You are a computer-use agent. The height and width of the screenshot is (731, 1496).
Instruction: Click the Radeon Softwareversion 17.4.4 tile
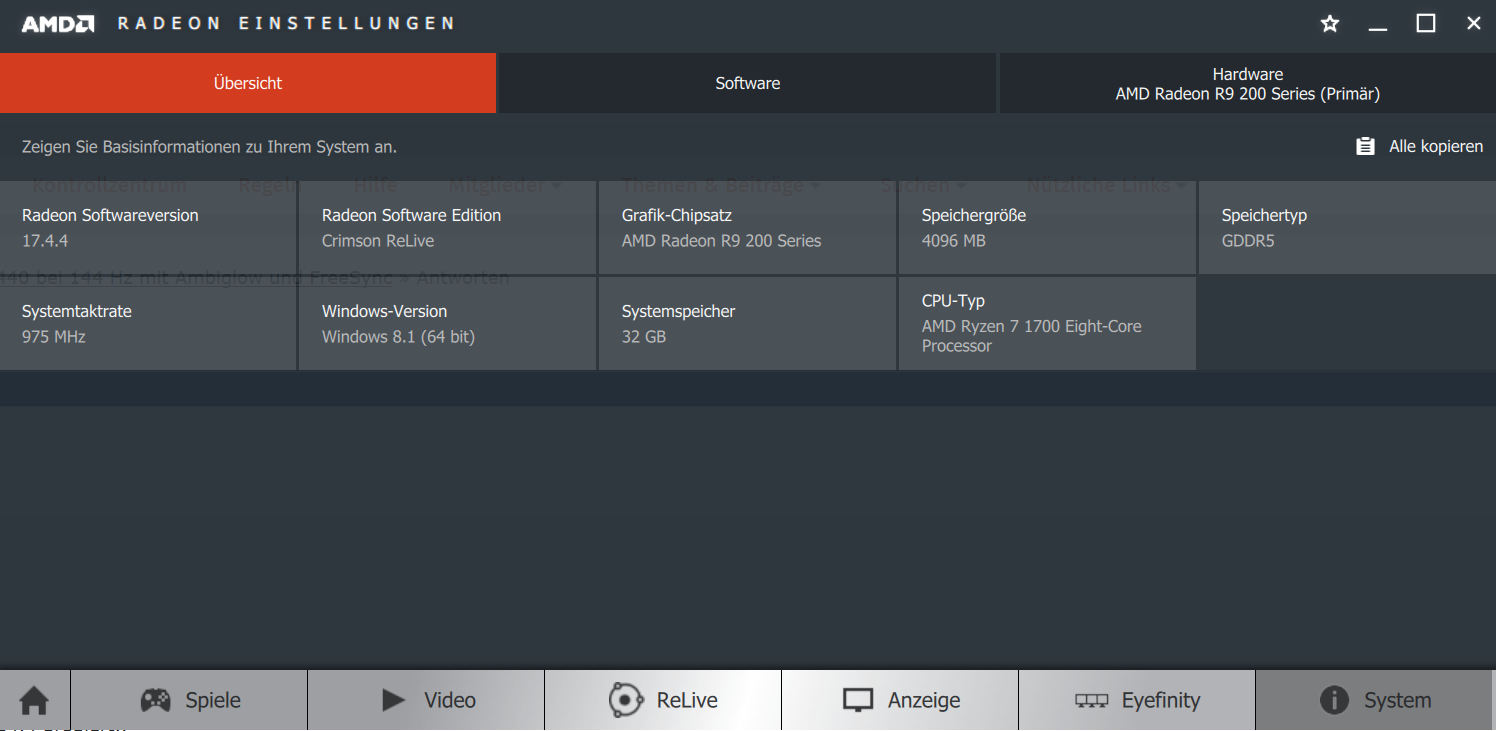[x=148, y=227]
